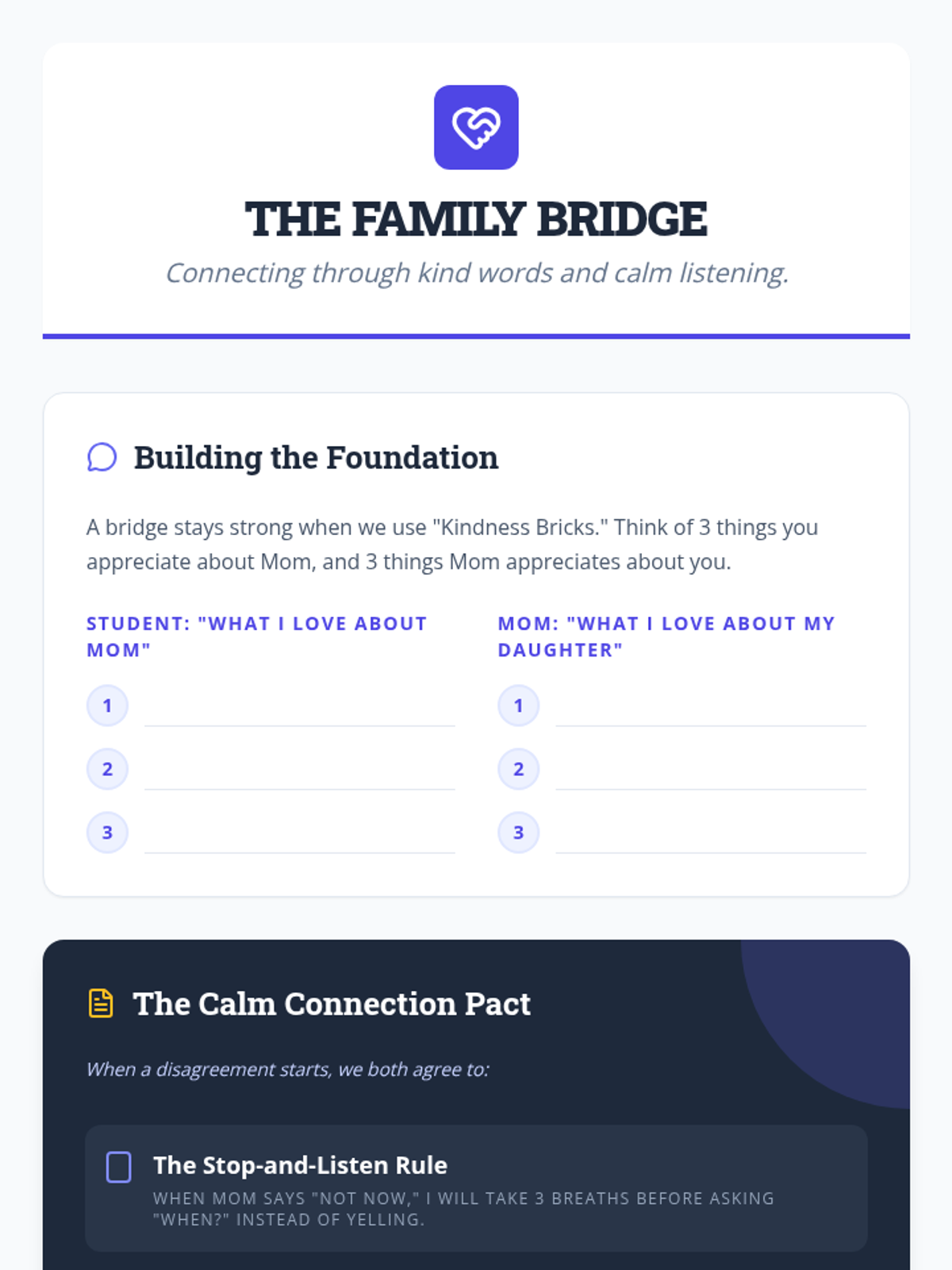This screenshot has height=1270, width=952.
Task: Click the yellow document icon beside Calm Connection Pact
Action: [101, 1003]
